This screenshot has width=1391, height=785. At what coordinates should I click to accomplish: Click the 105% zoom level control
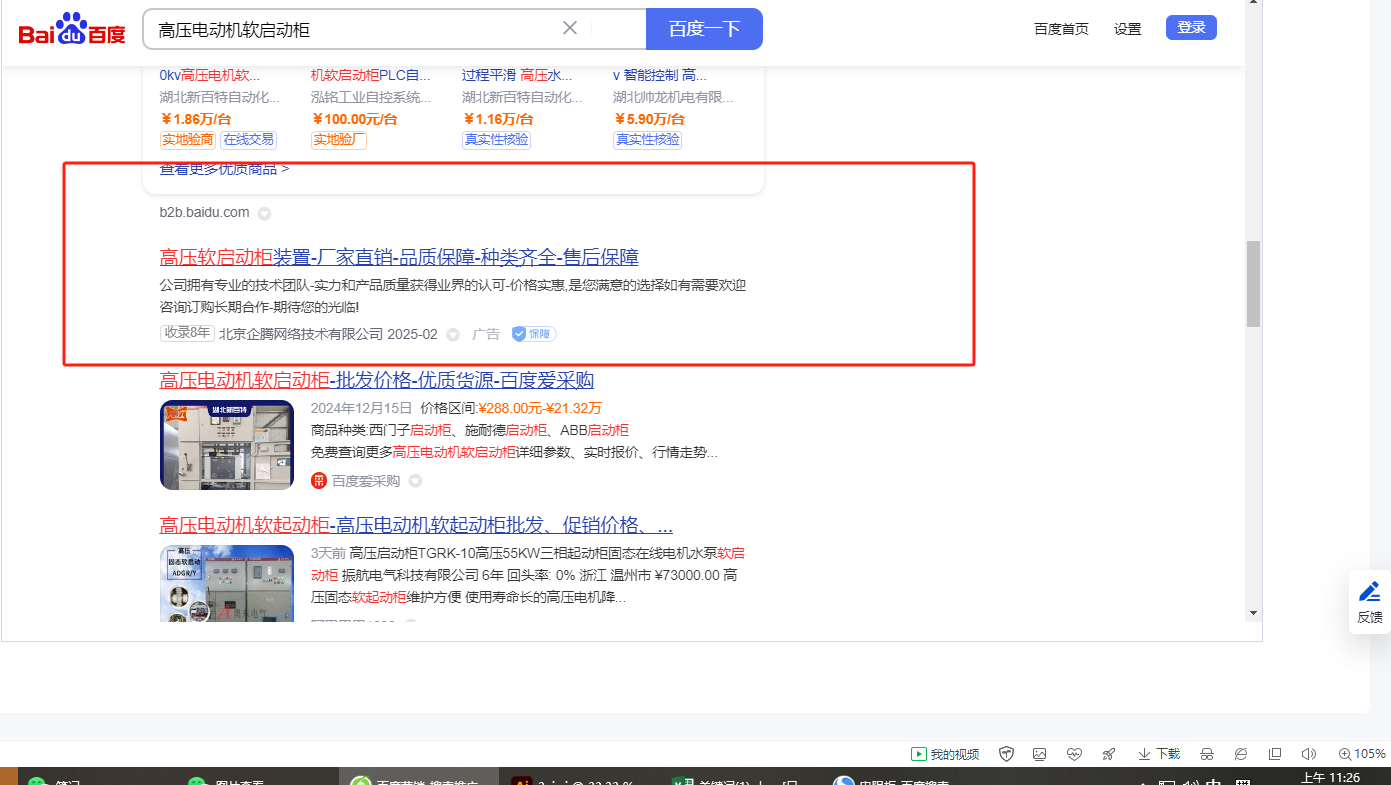[1362, 754]
